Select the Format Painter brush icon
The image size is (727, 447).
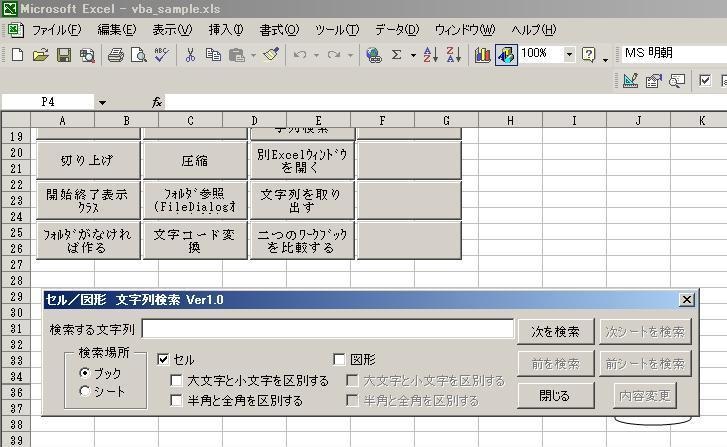point(271,55)
